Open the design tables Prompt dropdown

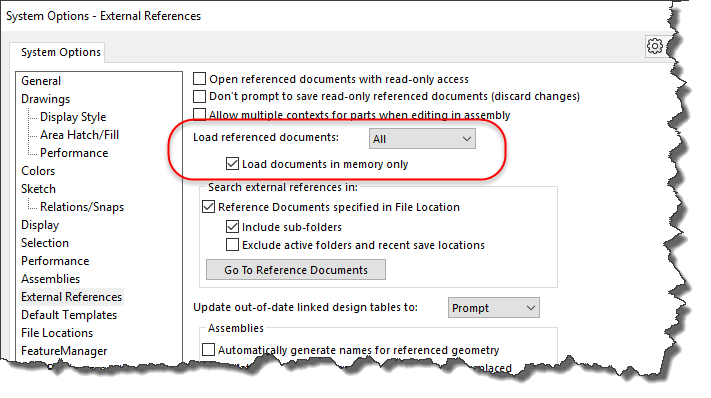pos(493,308)
